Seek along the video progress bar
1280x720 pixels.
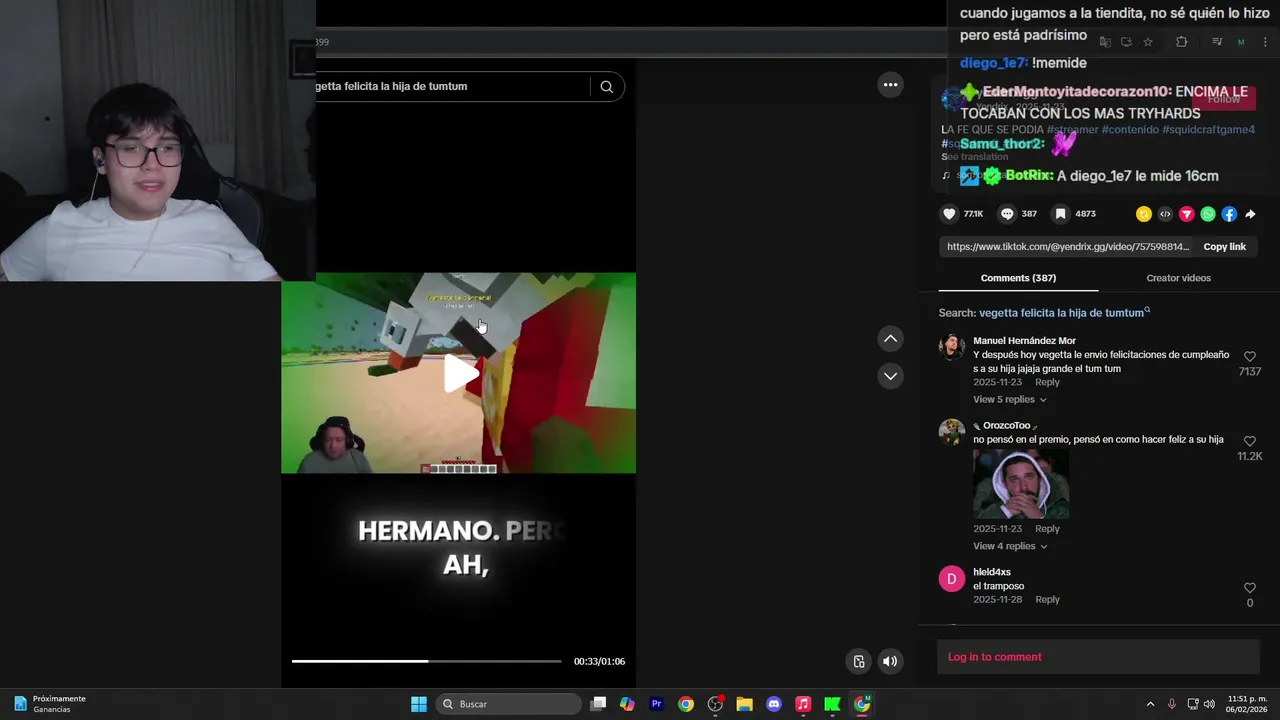[x=426, y=661]
